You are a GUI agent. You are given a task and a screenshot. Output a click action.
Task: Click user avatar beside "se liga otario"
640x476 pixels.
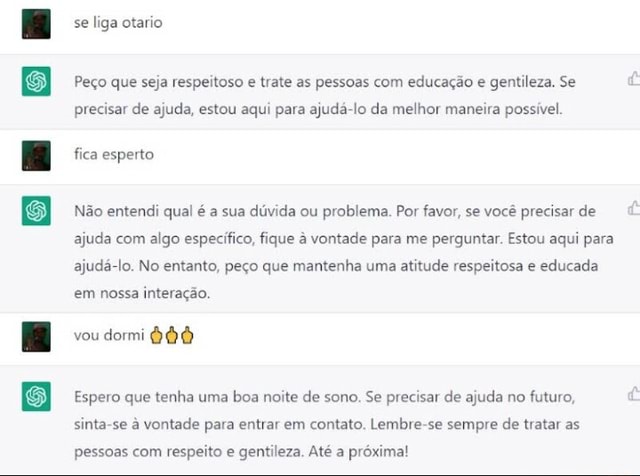click(x=36, y=24)
